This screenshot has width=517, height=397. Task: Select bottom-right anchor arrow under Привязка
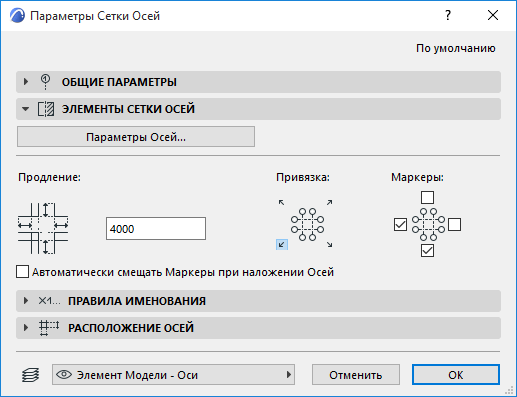329,244
